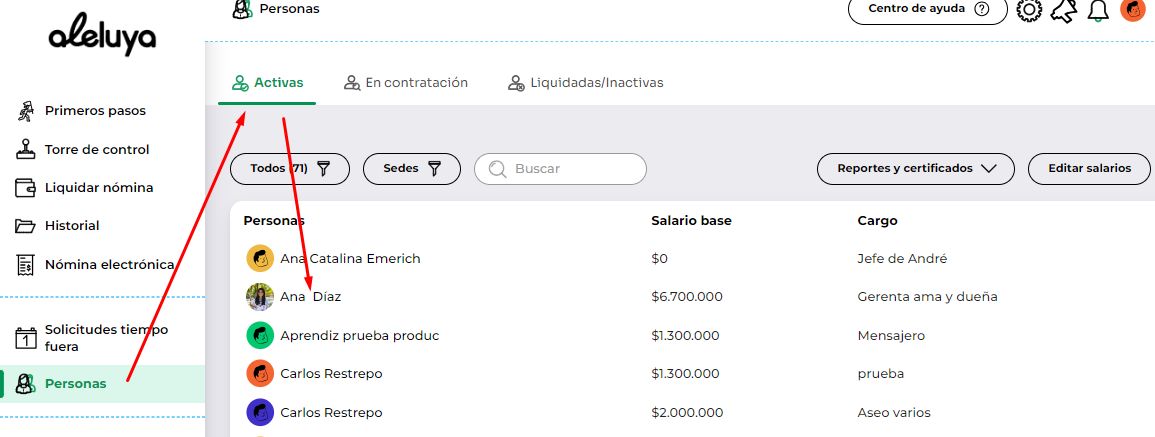Expand Reportes y certificados dropdown
Image resolution: width=1155 pixels, height=437 pixels.
(916, 169)
